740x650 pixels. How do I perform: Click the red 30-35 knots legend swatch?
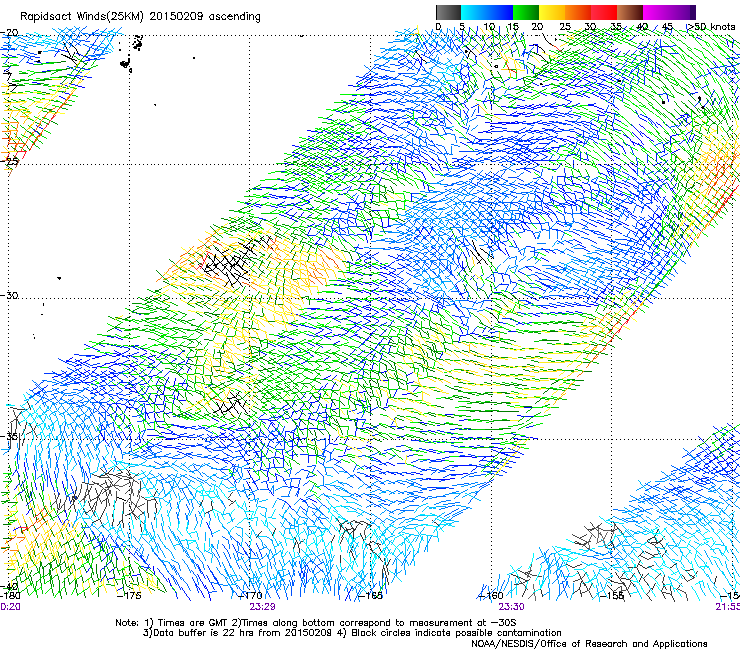point(604,12)
